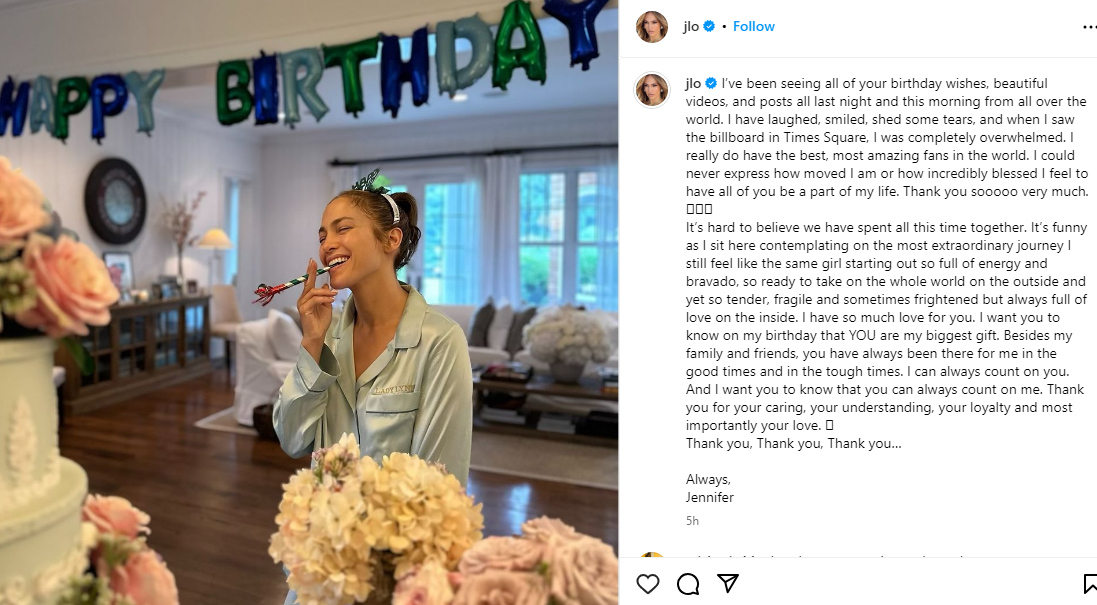Click the verified badge beside the caption username
Viewport: 1097px width, 605px height.
tap(711, 84)
